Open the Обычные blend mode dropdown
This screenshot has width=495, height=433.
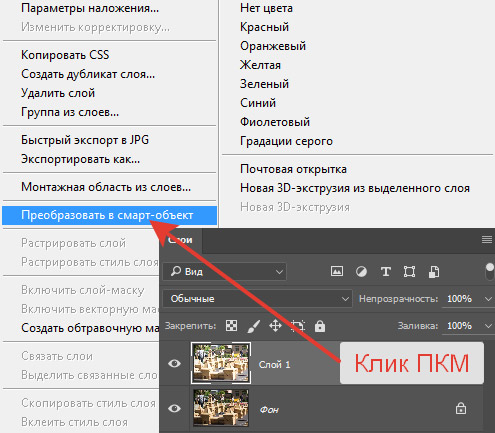tap(257, 299)
